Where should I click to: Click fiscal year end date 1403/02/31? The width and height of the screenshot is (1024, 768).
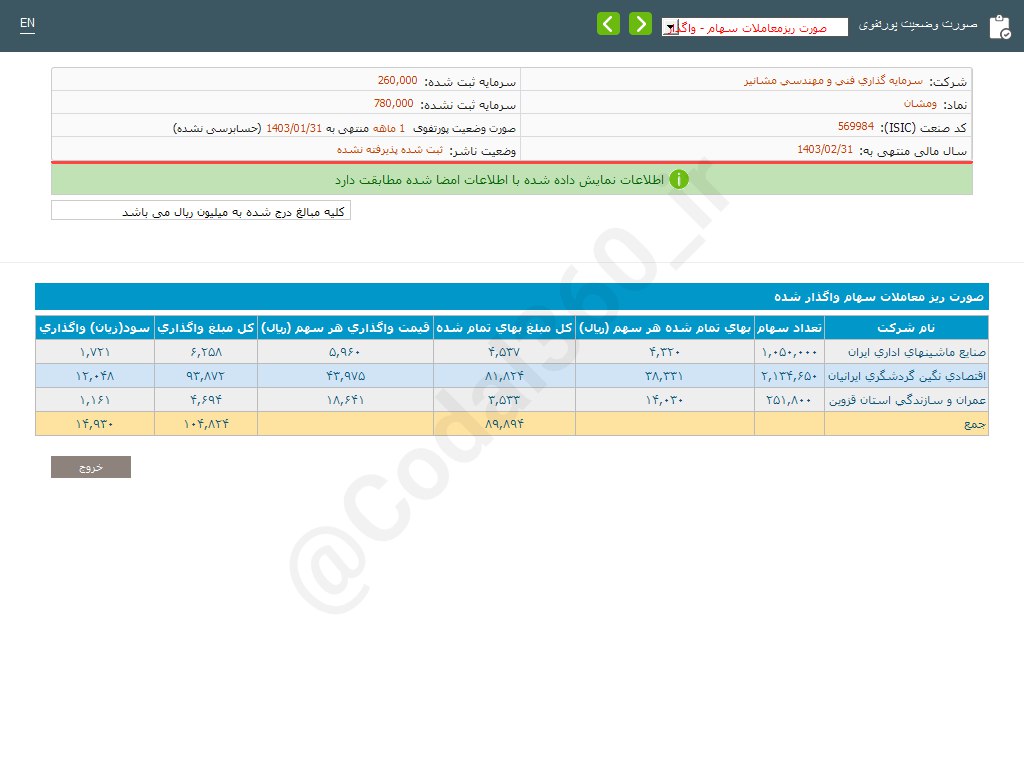click(x=825, y=150)
